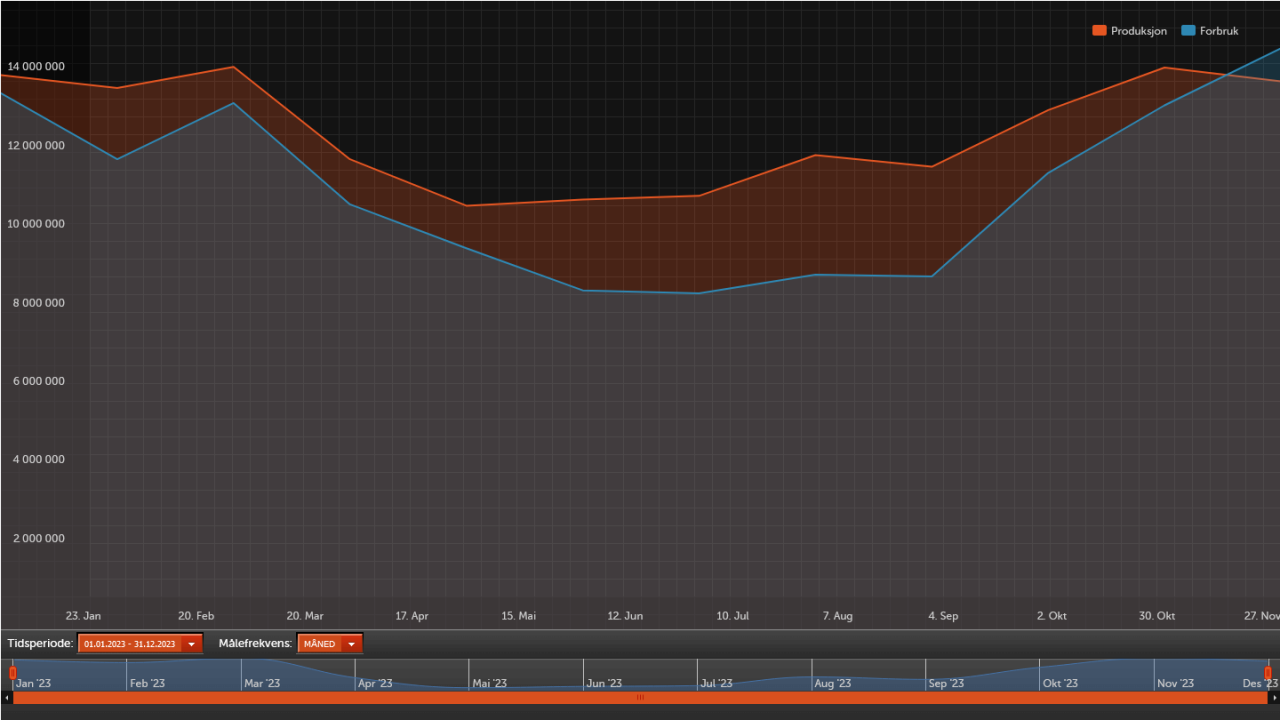Select Jun '23 in the timeline navigator
Image resolution: width=1280 pixels, height=720 pixels.
pos(604,683)
